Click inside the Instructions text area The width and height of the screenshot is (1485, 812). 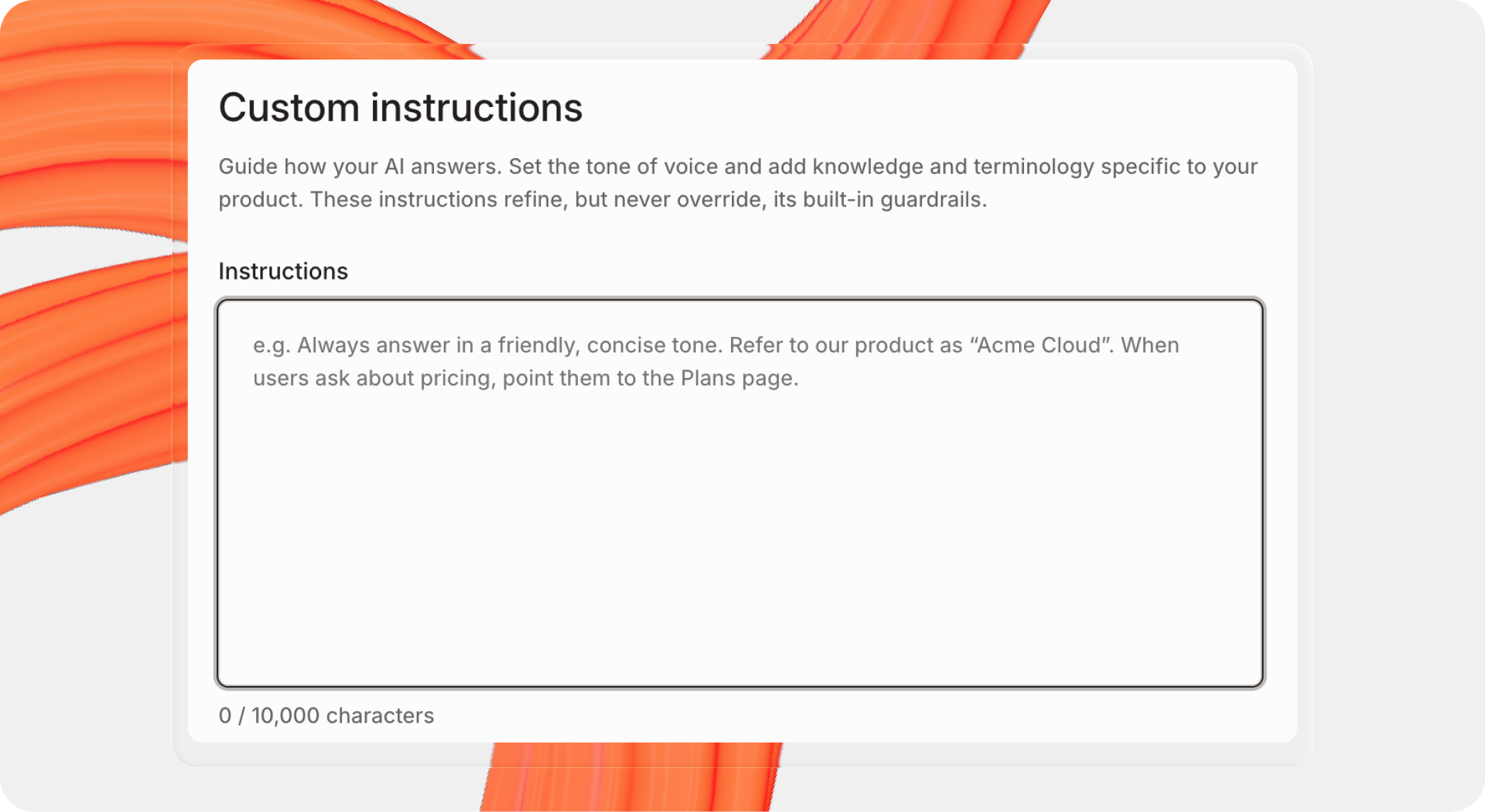coord(740,493)
